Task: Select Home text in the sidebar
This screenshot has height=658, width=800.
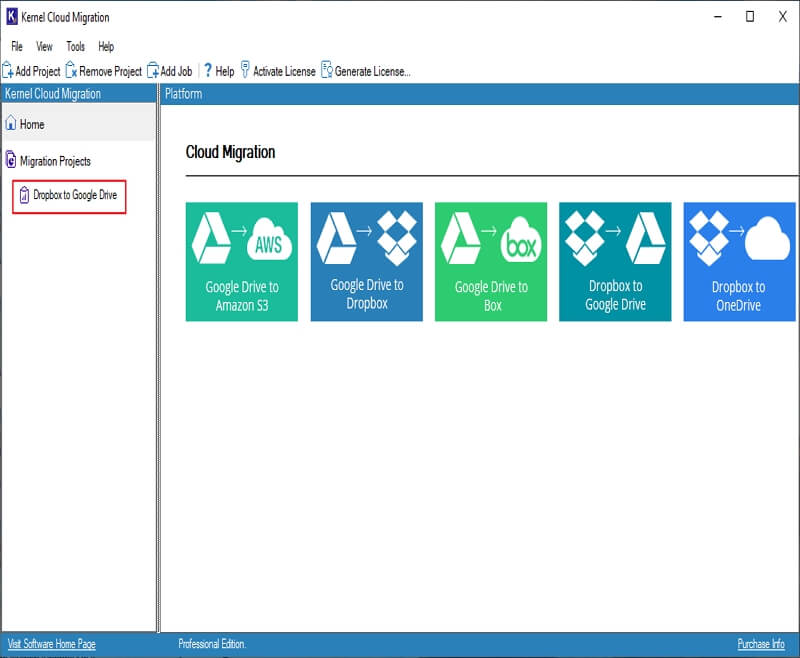Action: tap(32, 124)
